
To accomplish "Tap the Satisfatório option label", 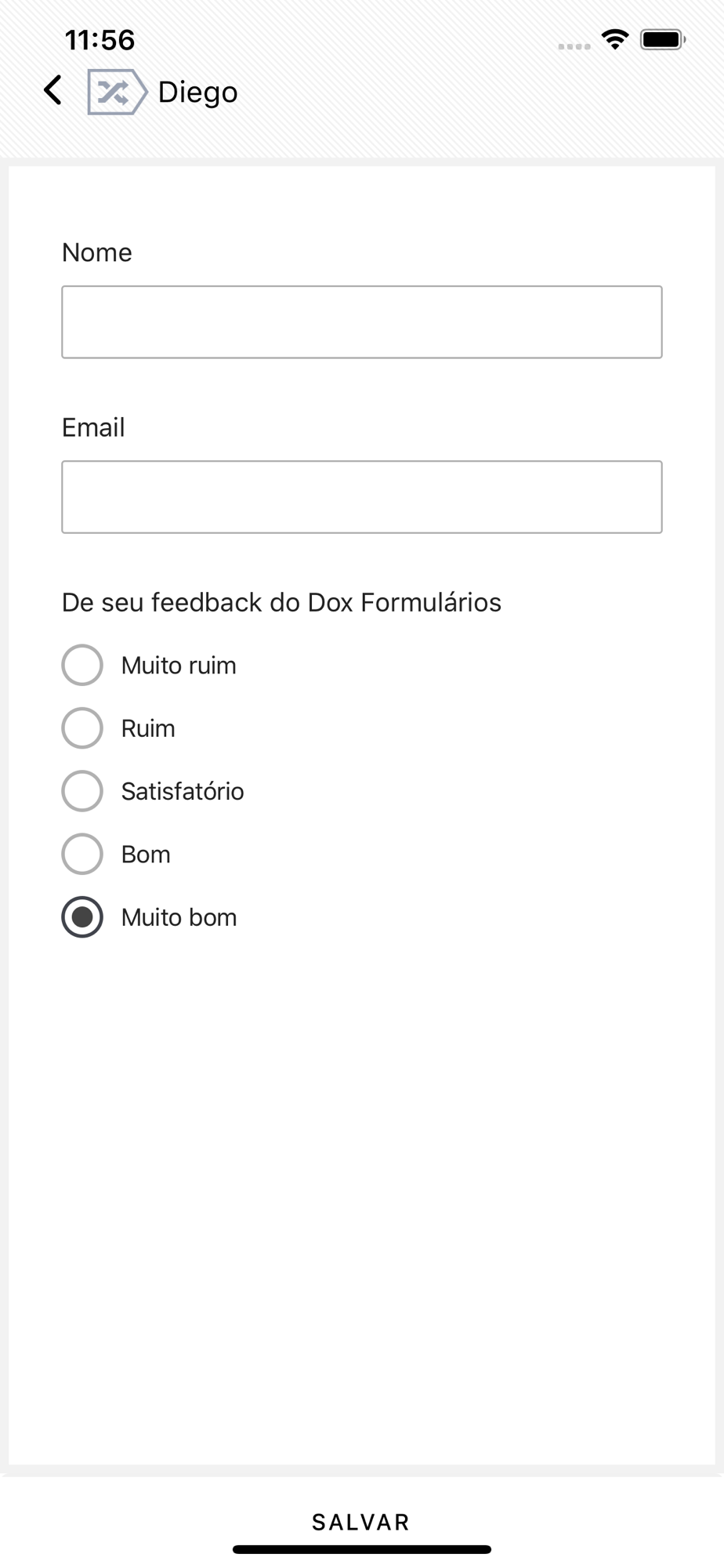I will [x=183, y=791].
